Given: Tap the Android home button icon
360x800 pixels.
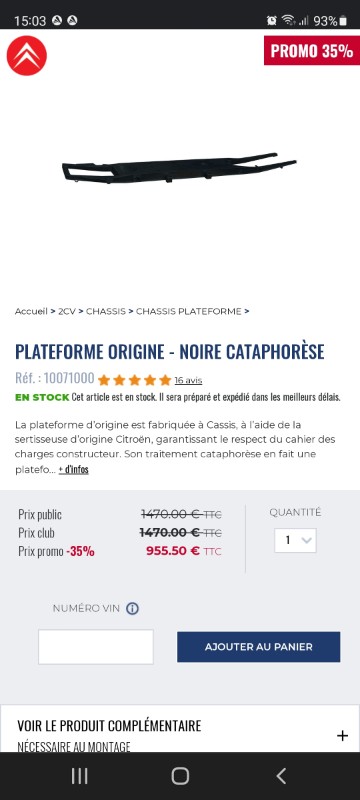Looking at the screenshot, I should [180, 776].
